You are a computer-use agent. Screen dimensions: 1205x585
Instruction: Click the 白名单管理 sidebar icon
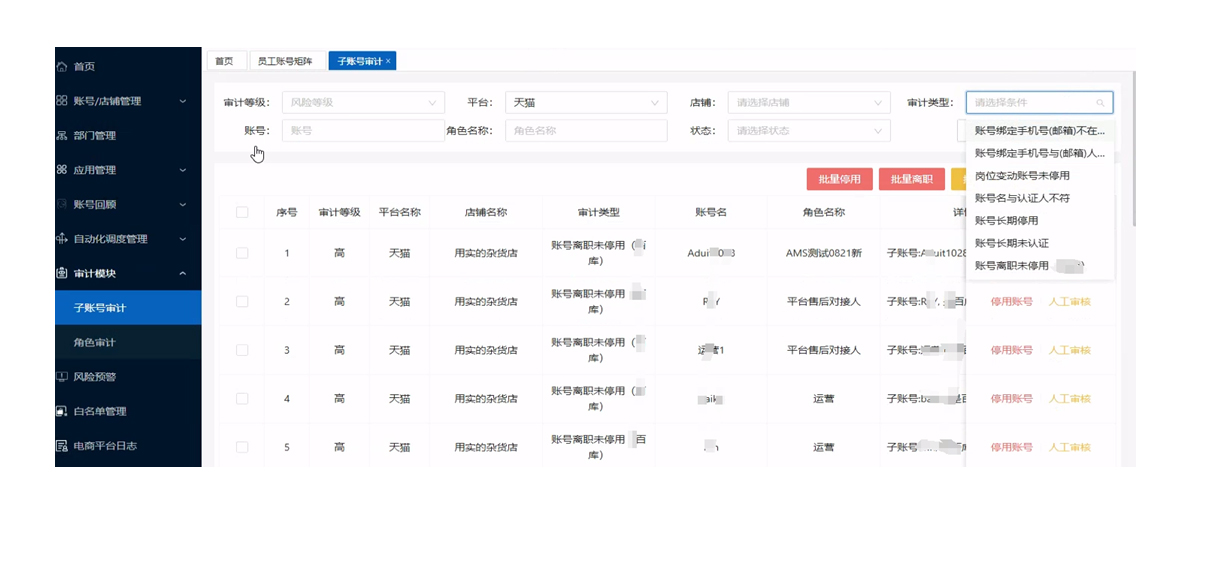[x=62, y=411]
